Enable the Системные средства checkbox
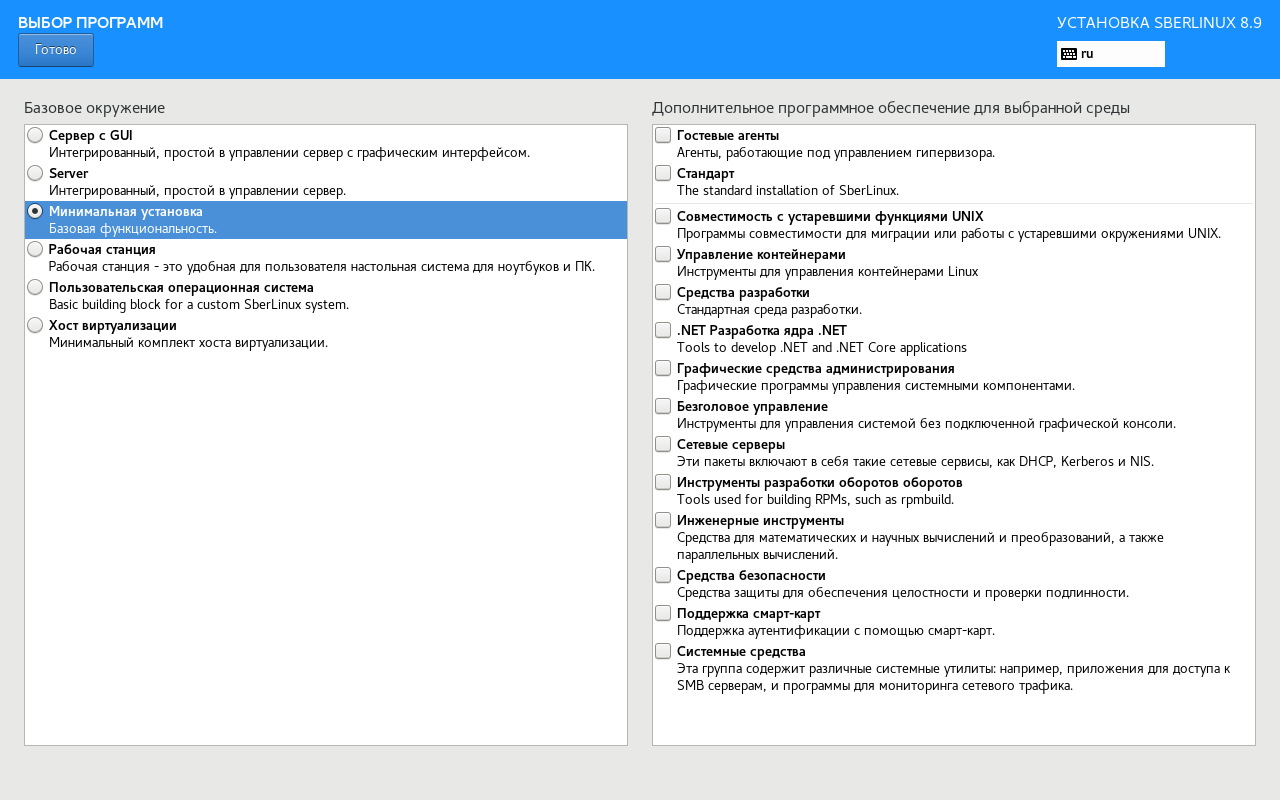Image resolution: width=1280 pixels, height=800 pixels. [663, 651]
